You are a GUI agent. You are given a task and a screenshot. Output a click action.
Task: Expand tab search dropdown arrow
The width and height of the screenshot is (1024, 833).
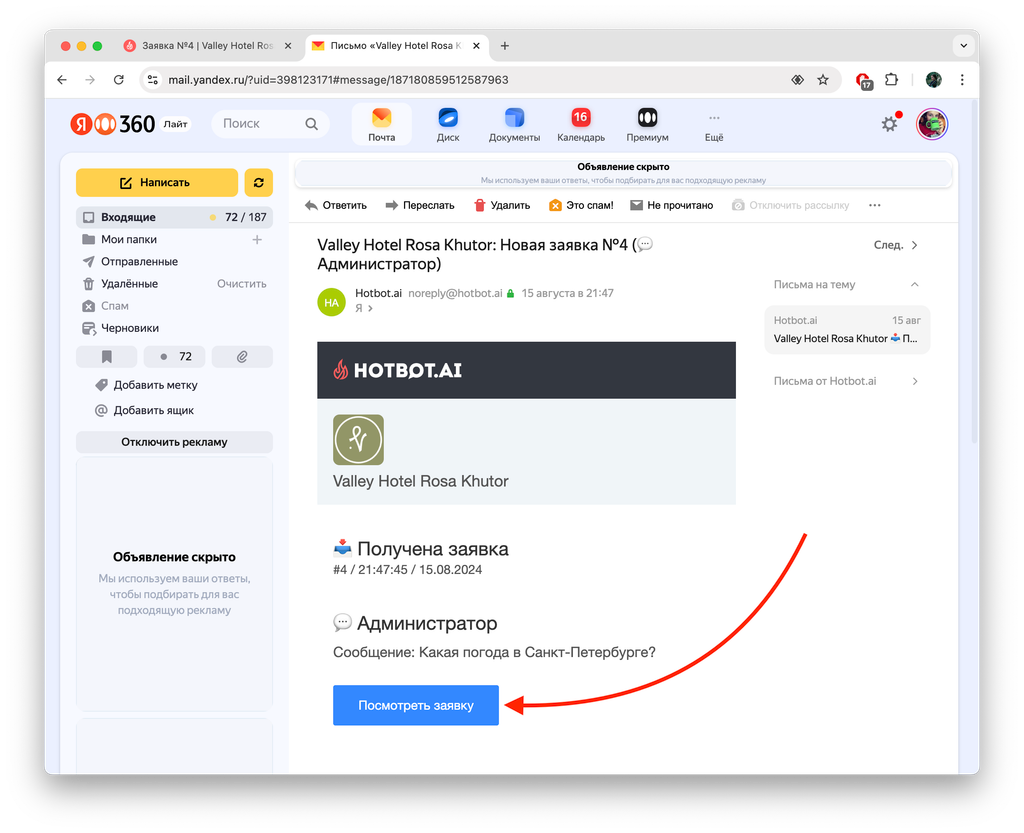(963, 46)
